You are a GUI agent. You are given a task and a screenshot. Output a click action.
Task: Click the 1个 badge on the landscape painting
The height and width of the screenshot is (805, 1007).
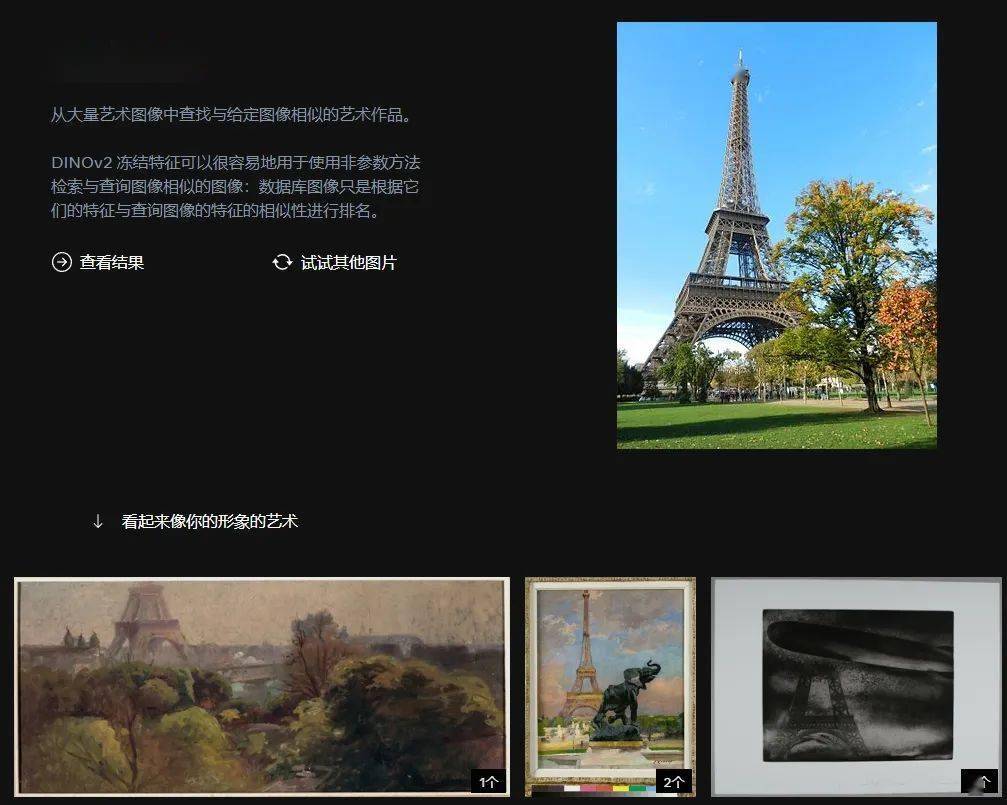488,781
